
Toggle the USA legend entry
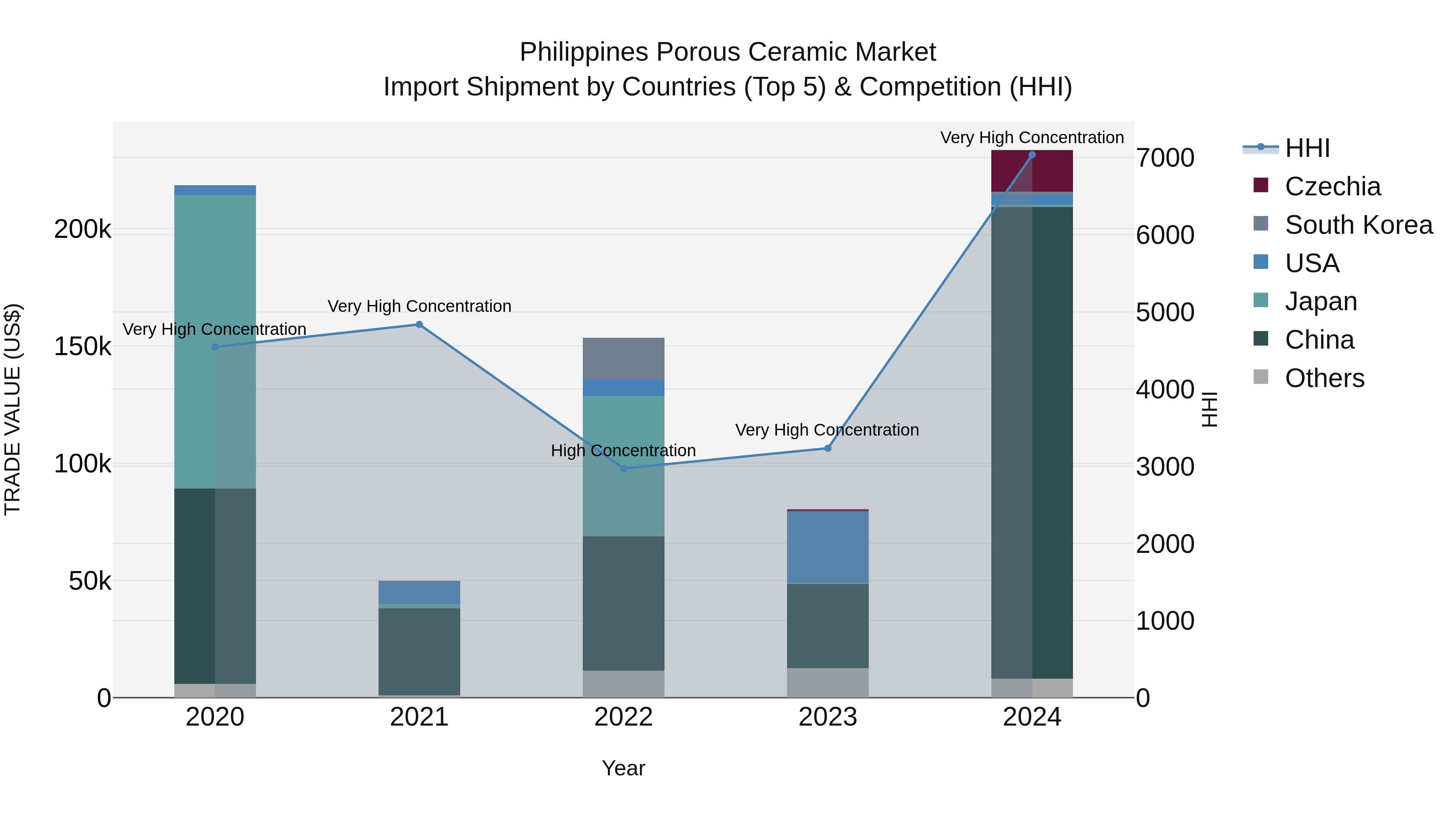(x=1296, y=263)
